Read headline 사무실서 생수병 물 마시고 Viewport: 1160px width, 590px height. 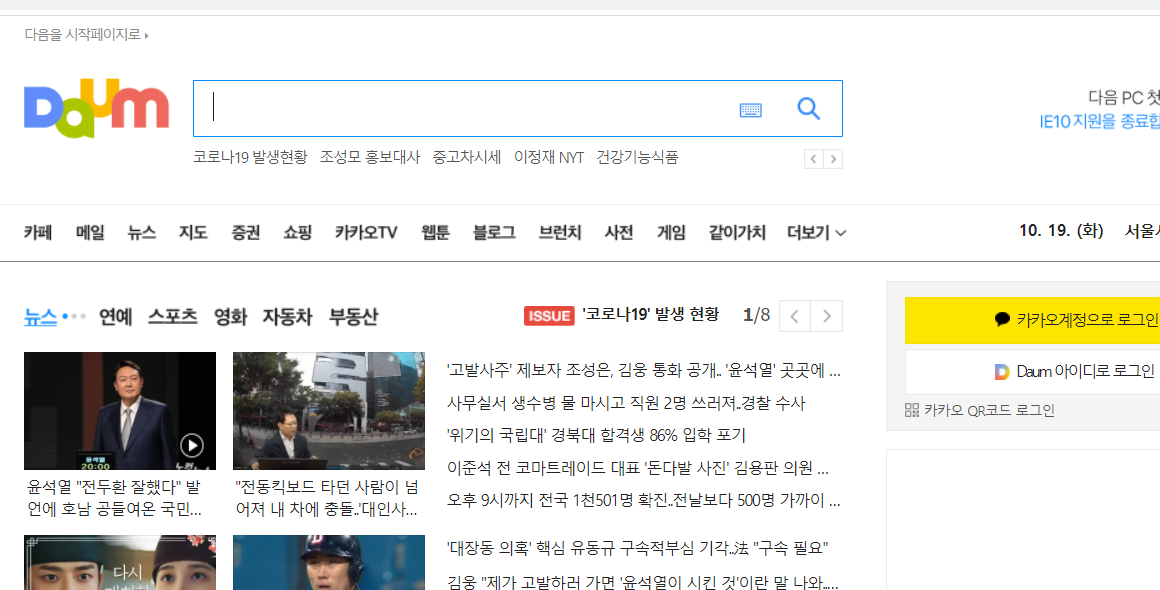626,403
